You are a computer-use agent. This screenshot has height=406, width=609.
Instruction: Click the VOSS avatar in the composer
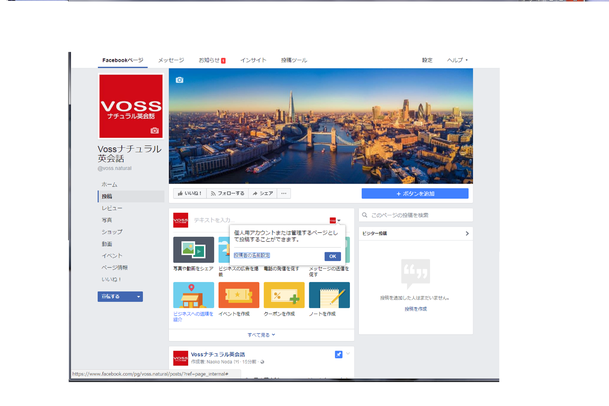tap(181, 220)
